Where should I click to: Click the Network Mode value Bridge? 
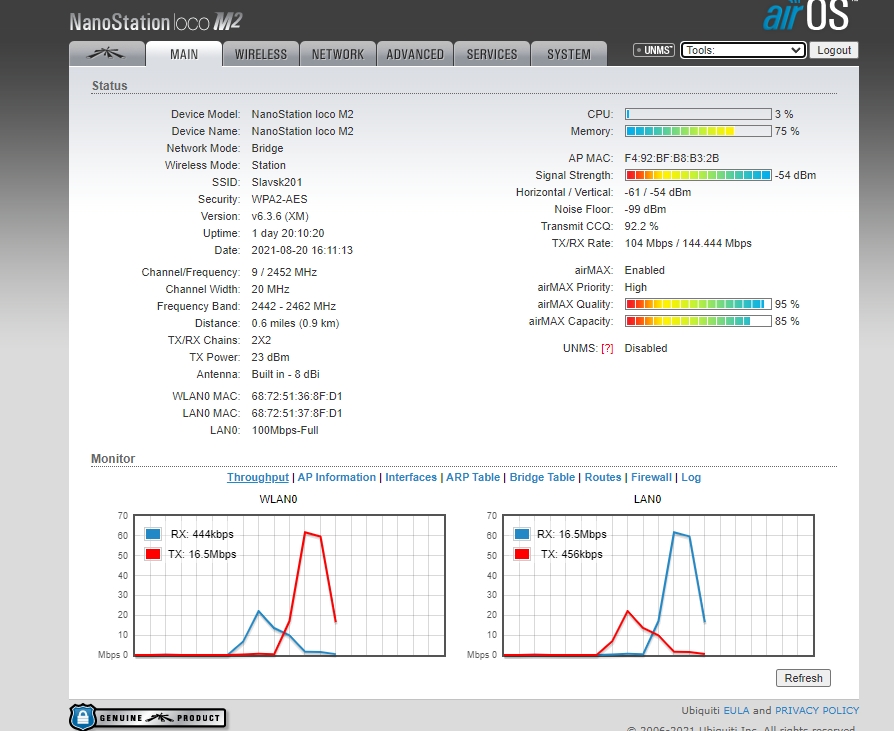pos(267,148)
